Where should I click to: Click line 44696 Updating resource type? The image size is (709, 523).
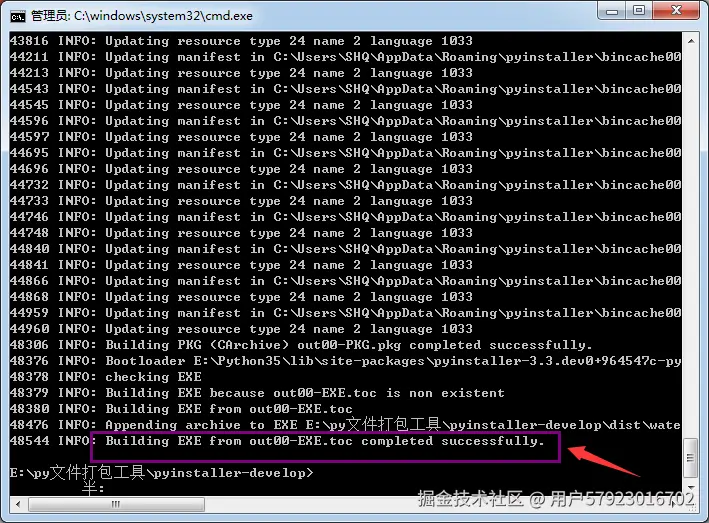click(241, 169)
